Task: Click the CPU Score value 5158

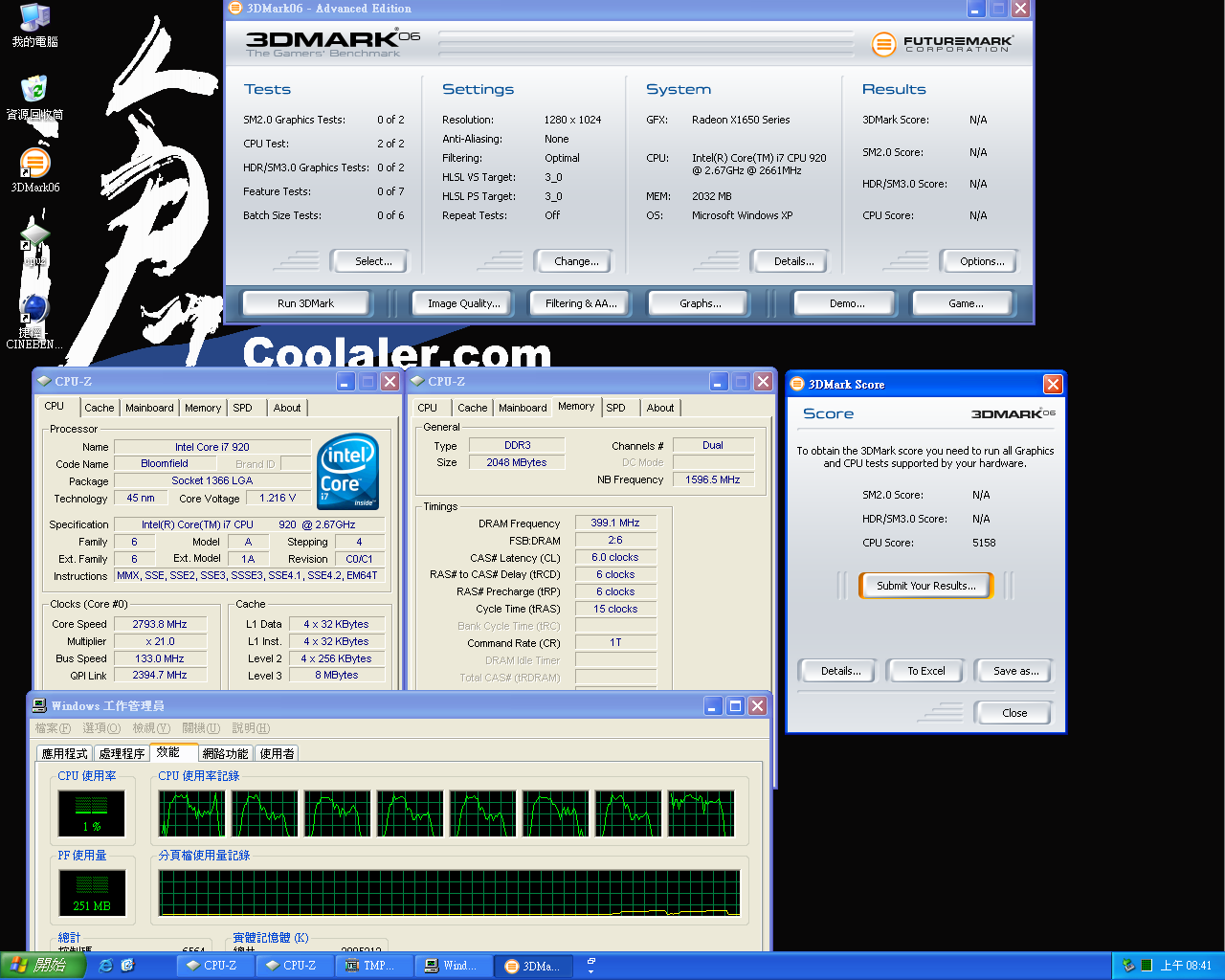Action: coord(984,543)
